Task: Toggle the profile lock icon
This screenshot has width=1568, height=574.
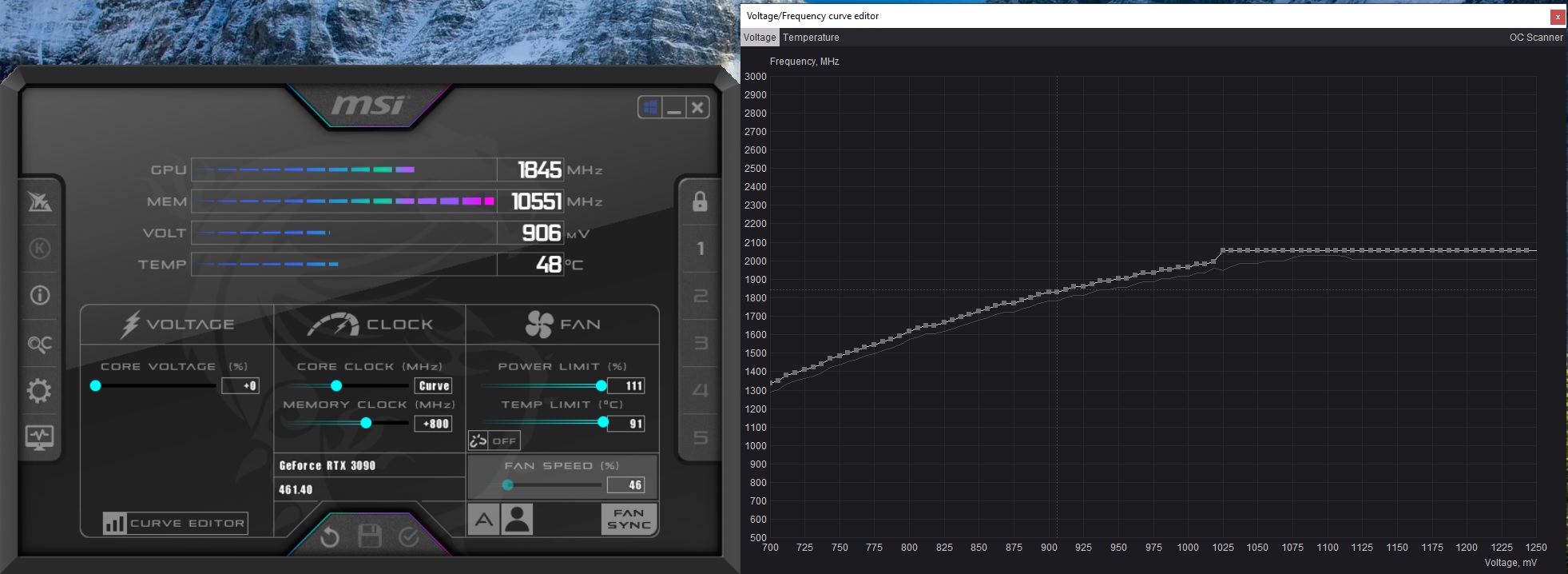Action: click(700, 201)
